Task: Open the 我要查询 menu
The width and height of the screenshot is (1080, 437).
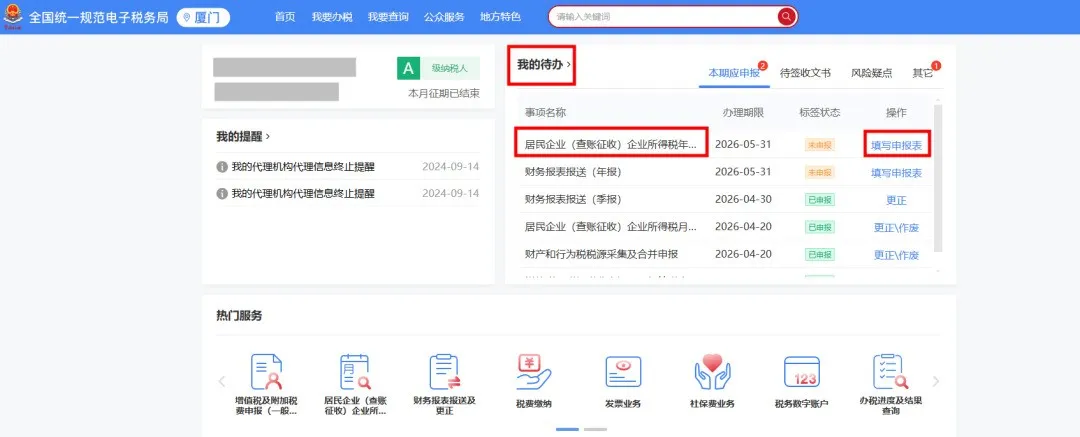Action: (x=388, y=17)
